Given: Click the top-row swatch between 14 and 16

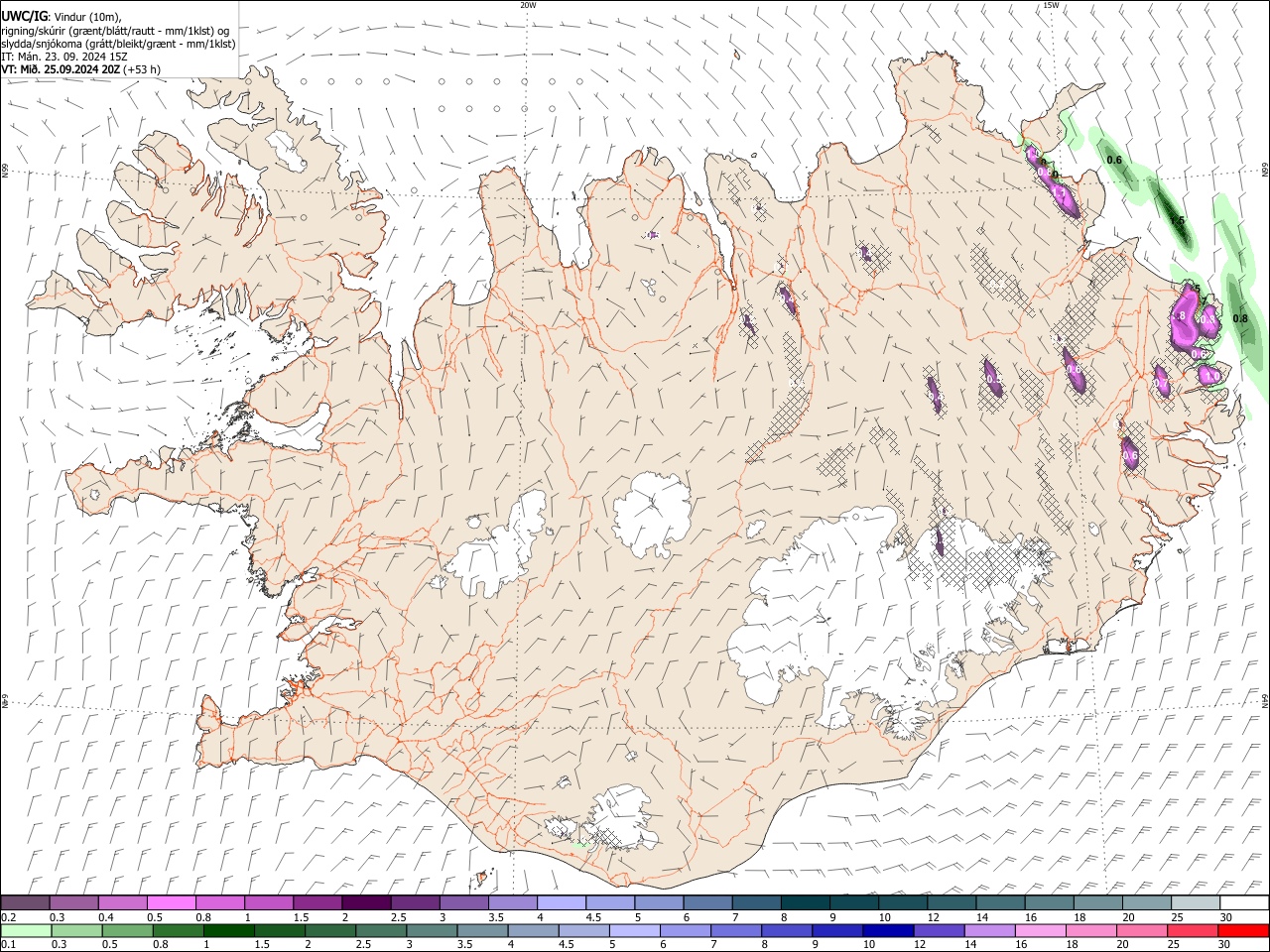Looking at the screenshot, I should [1000, 903].
